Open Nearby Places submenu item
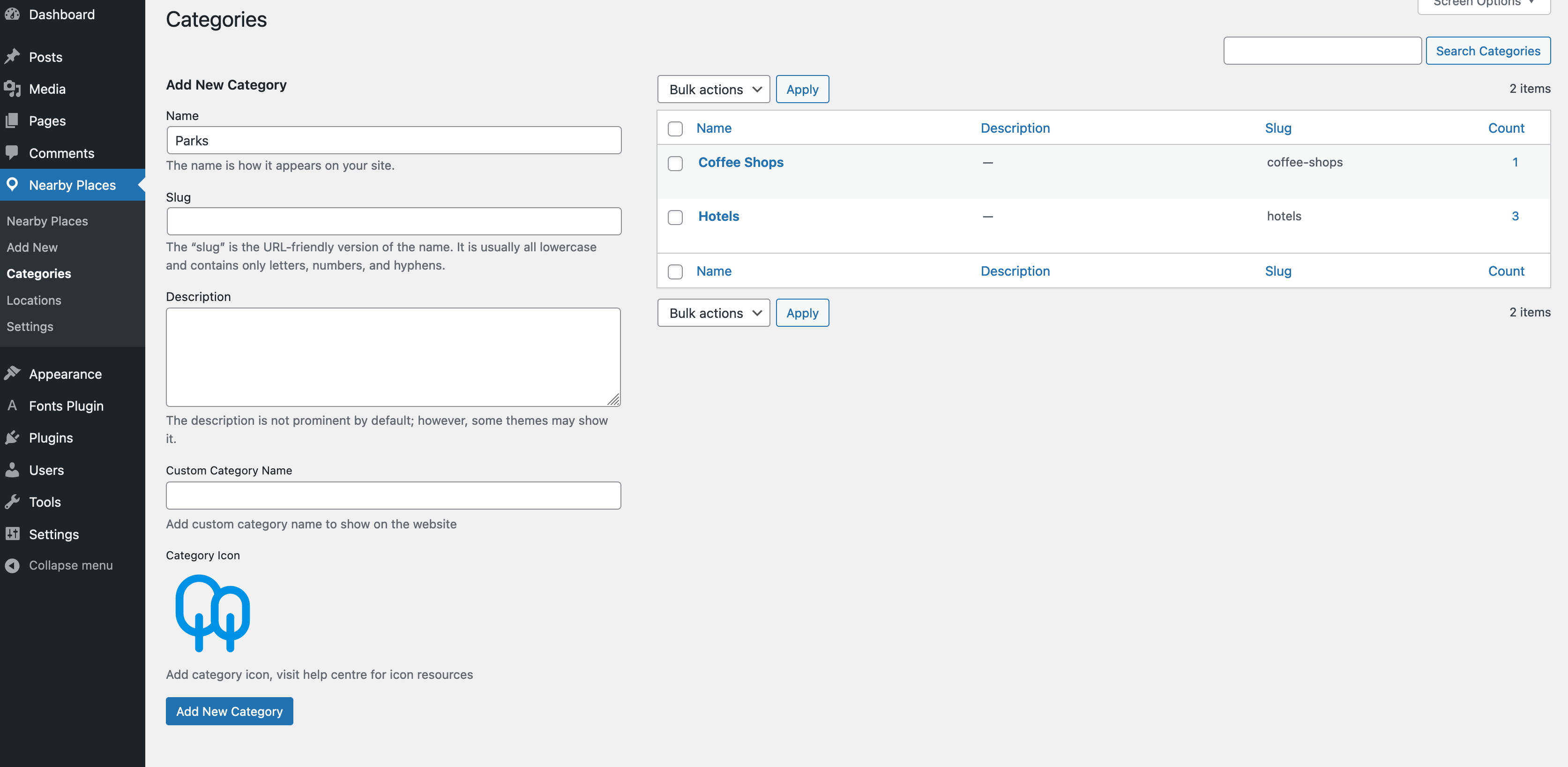The width and height of the screenshot is (1568, 767). tap(47, 221)
